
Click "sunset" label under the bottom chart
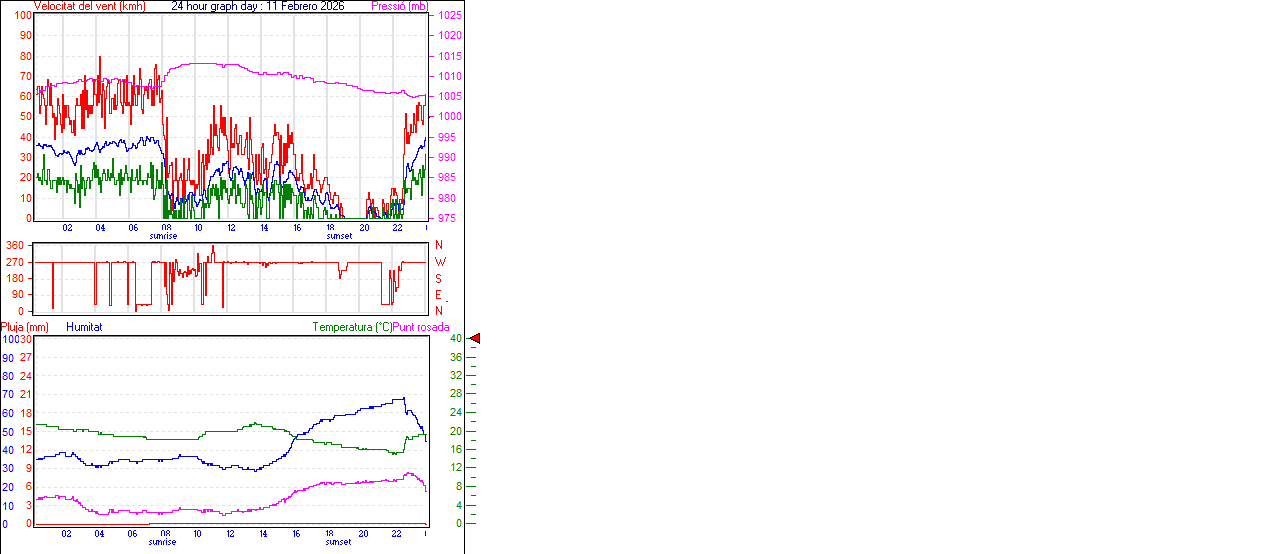pos(338,542)
